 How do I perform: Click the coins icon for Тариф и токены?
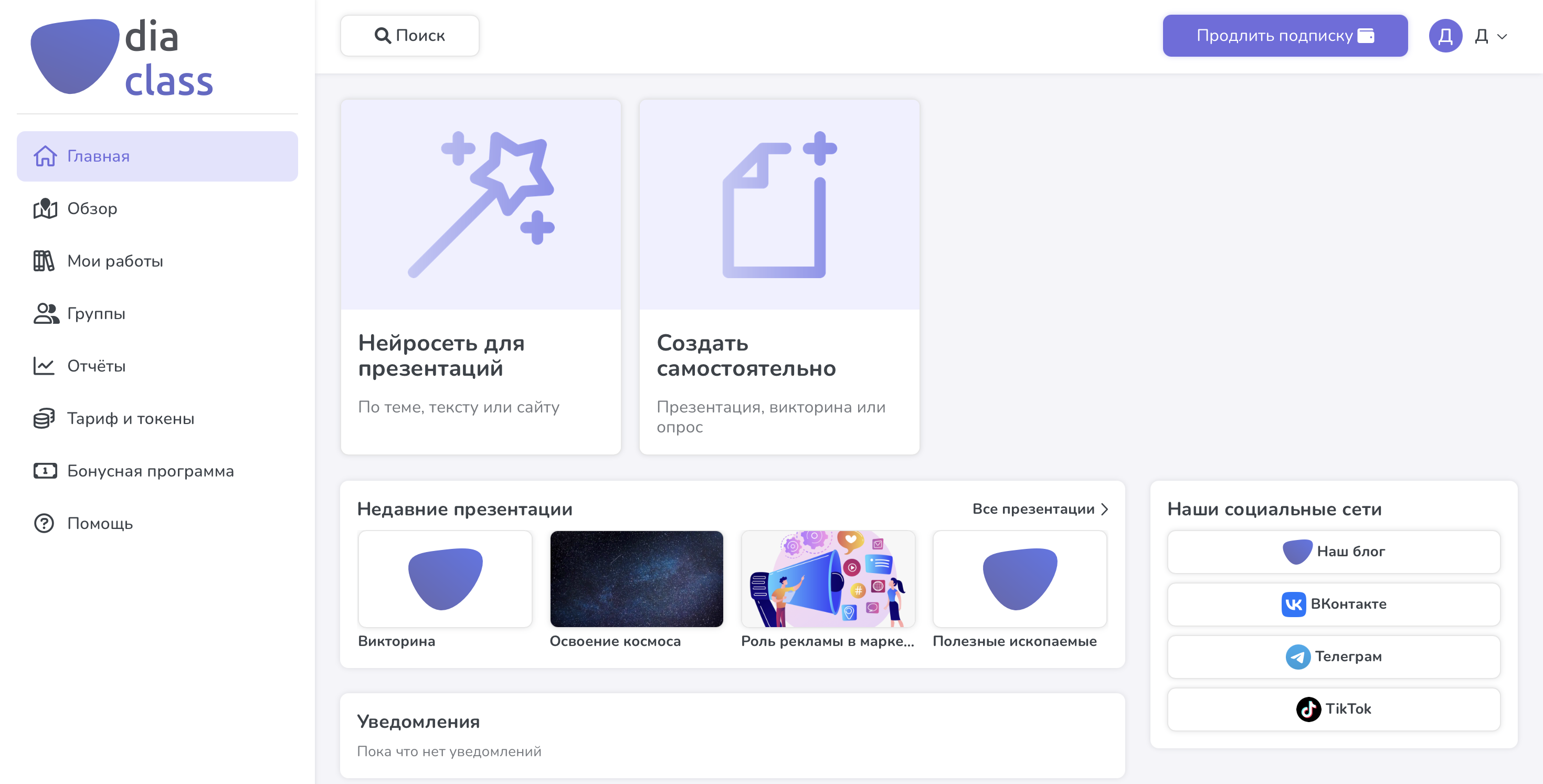click(x=44, y=418)
